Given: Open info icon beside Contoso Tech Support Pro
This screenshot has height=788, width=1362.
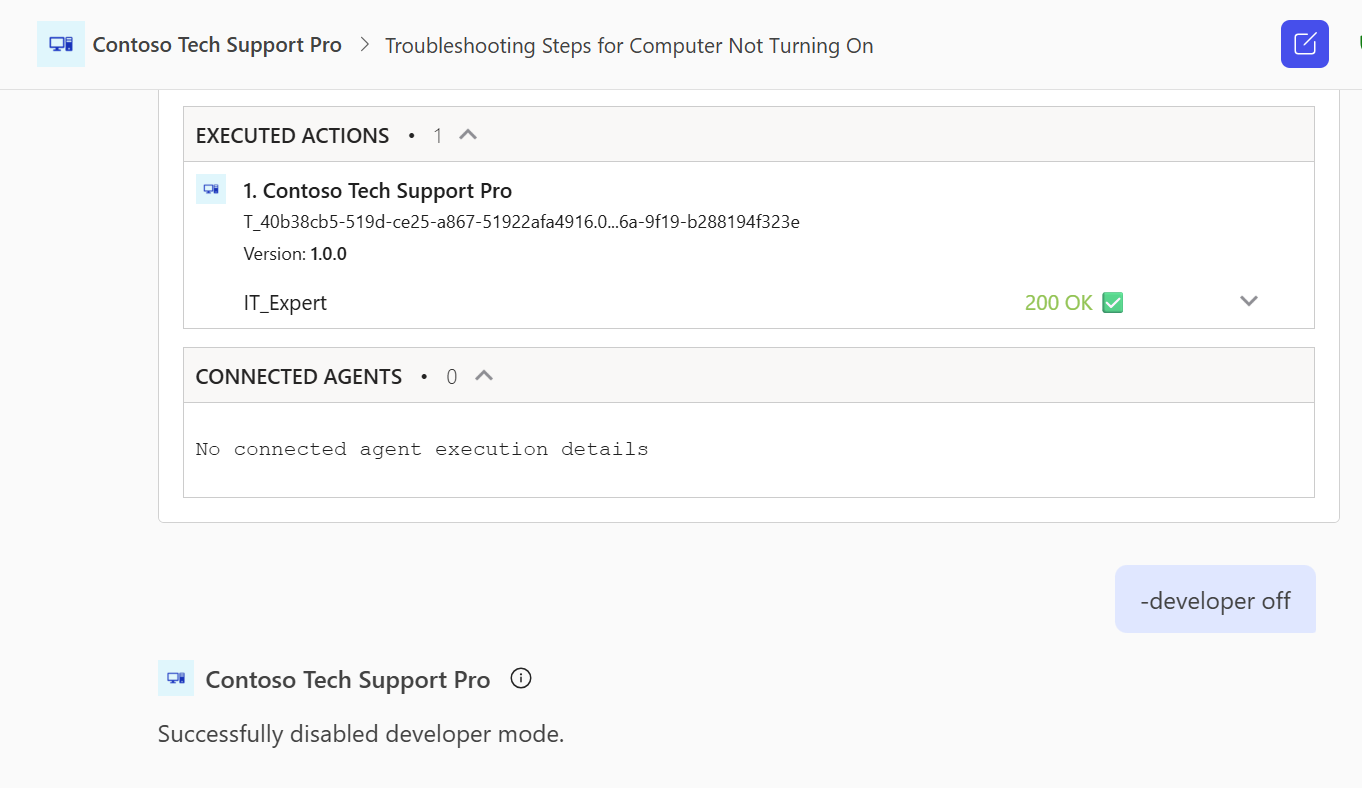Looking at the screenshot, I should coord(521,679).
